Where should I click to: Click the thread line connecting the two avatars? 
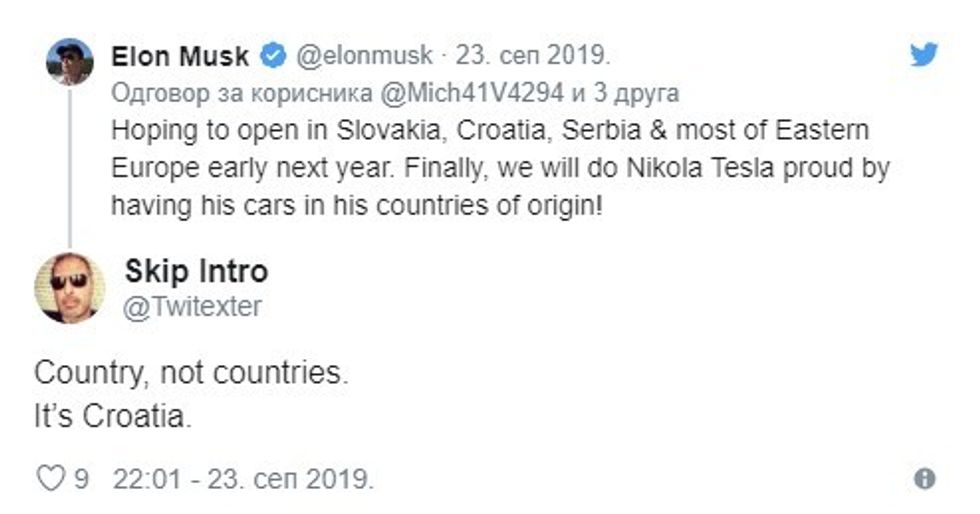tap(70, 170)
